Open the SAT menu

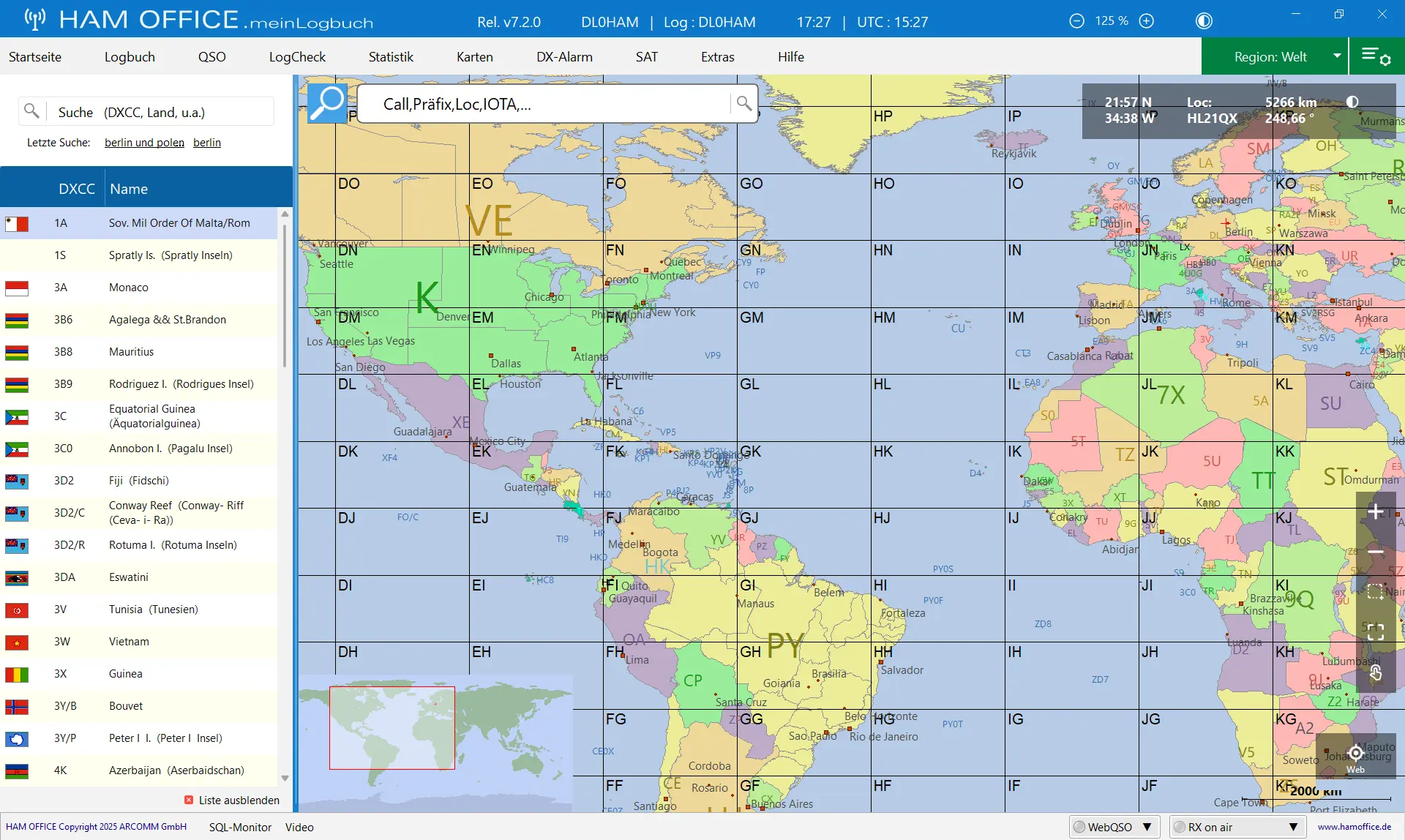point(646,56)
